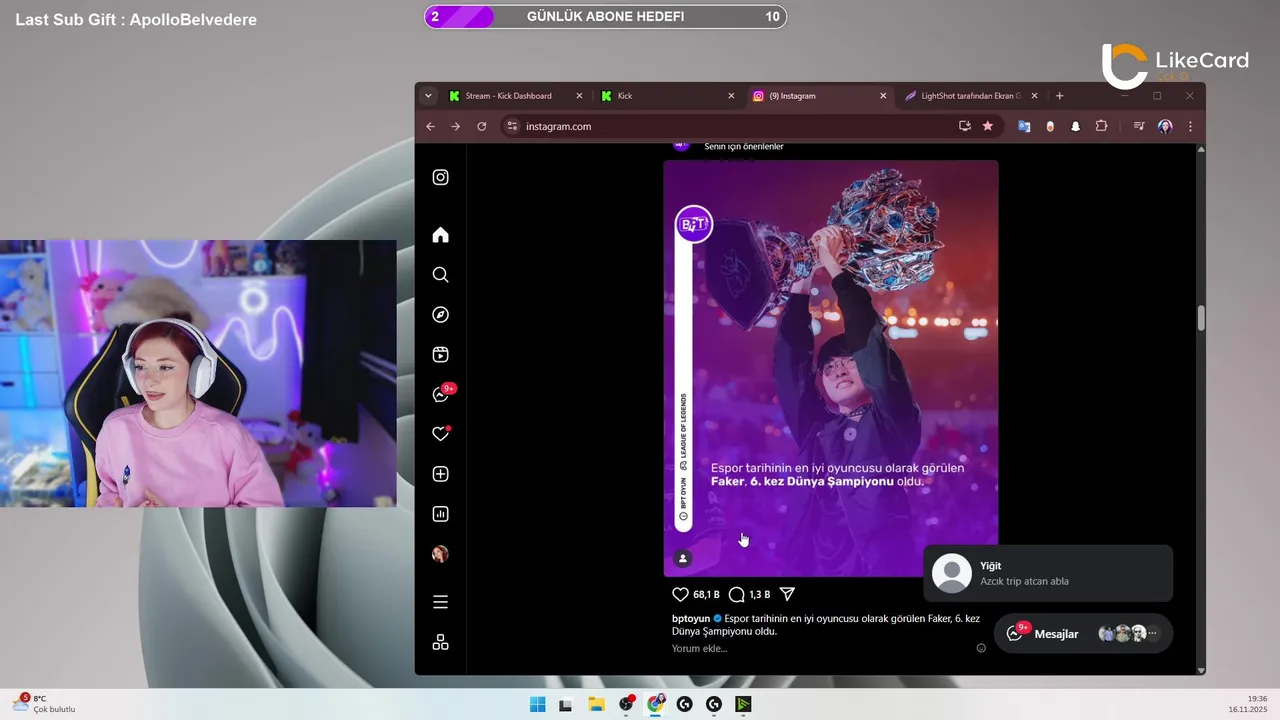Open the emoji picker in the comment field
This screenshot has width=1280, height=720.
(981, 648)
